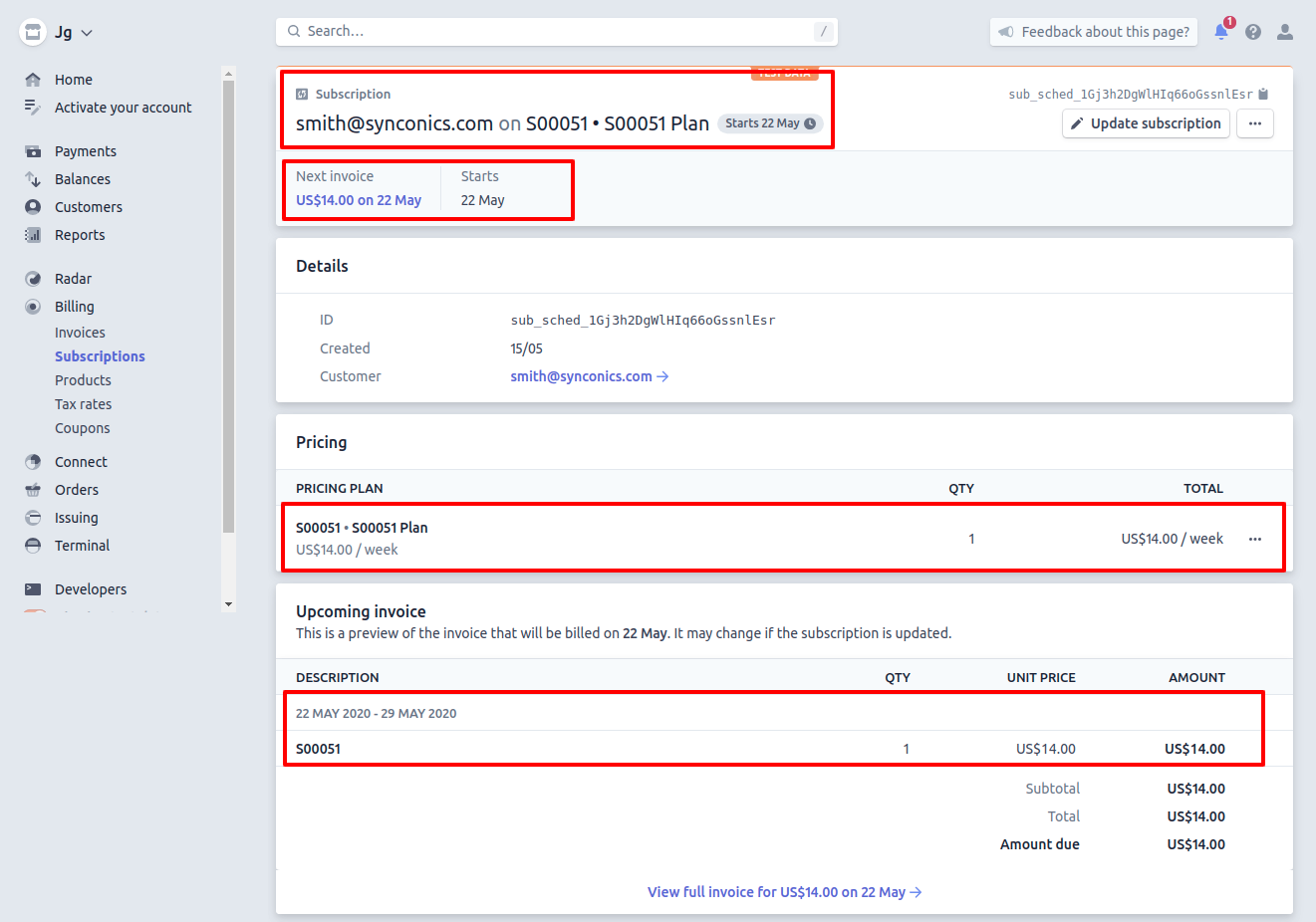The height and width of the screenshot is (922, 1316).
Task: Click the Radar icon in sidebar
Action: point(33,279)
